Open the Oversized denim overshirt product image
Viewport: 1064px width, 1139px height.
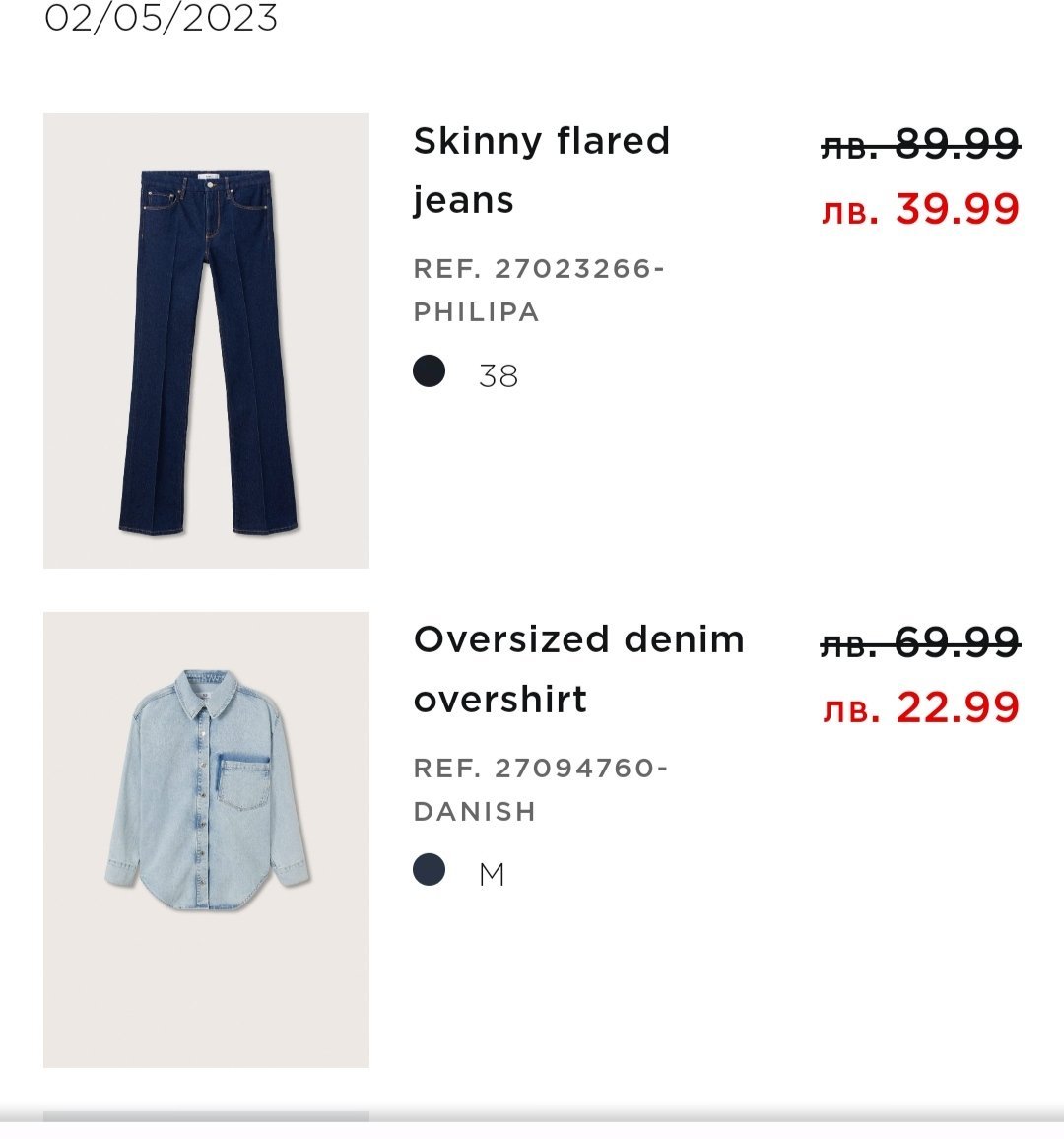click(206, 838)
